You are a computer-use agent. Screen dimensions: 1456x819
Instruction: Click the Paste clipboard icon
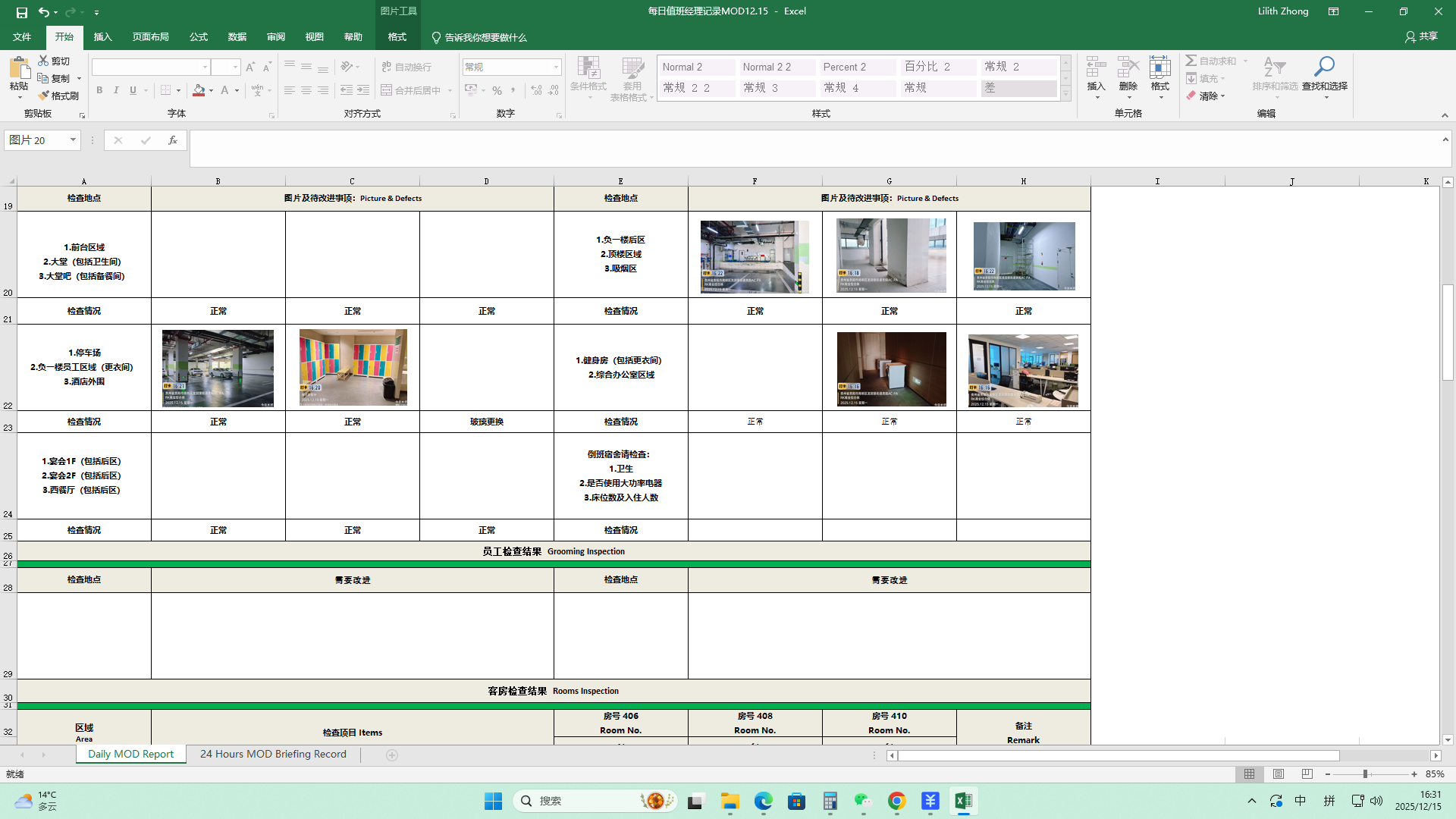[18, 68]
